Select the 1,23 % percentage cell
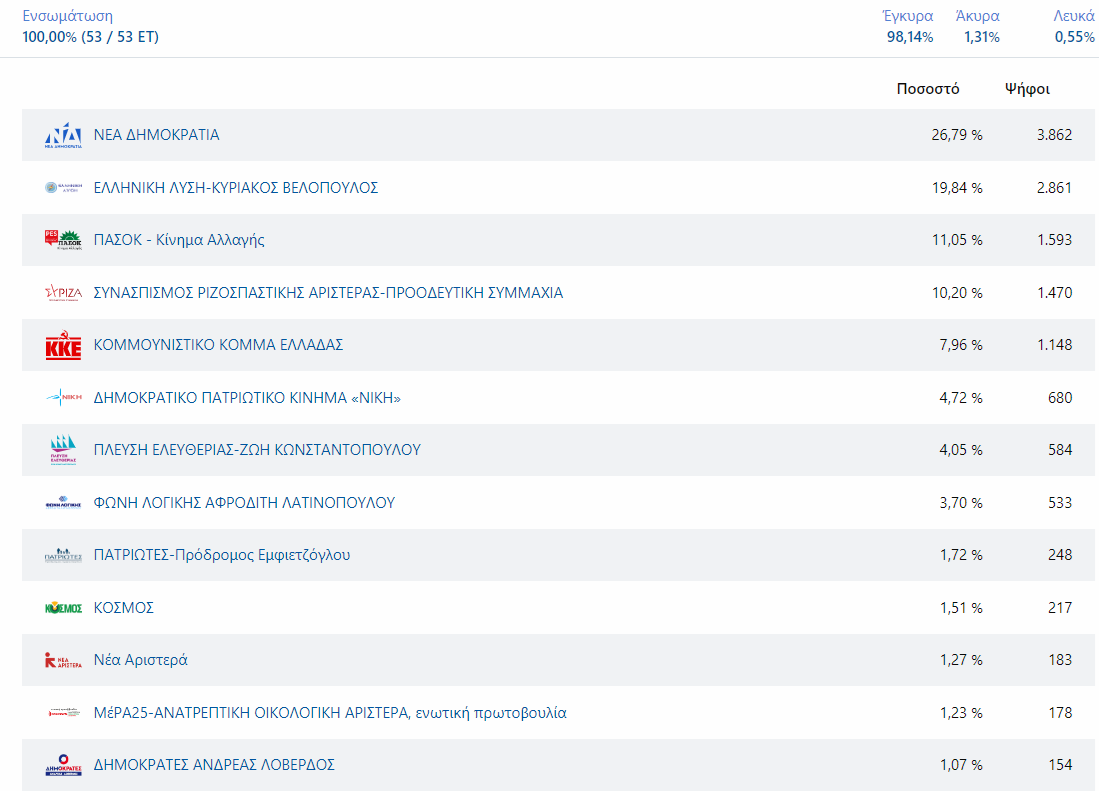1099x791 pixels. click(961, 713)
